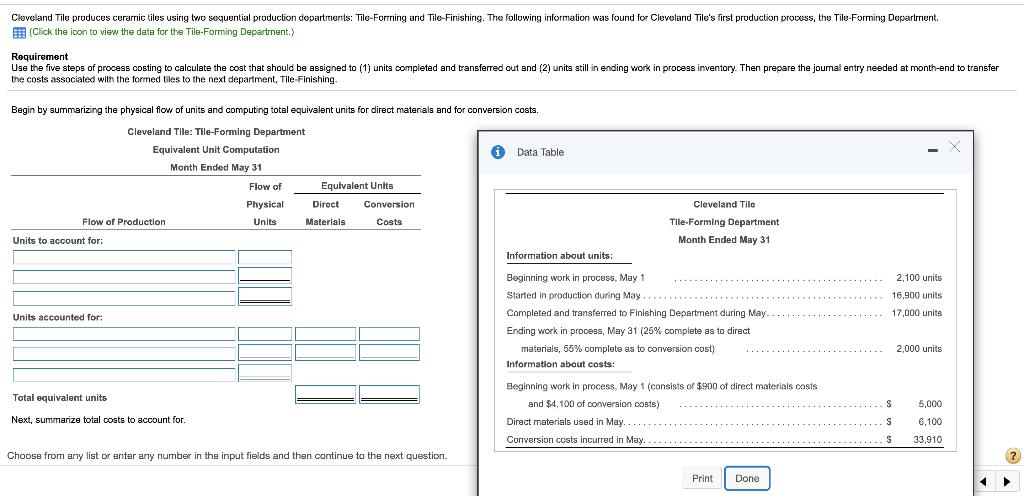Minimize the Data Table popup

click(x=933, y=152)
